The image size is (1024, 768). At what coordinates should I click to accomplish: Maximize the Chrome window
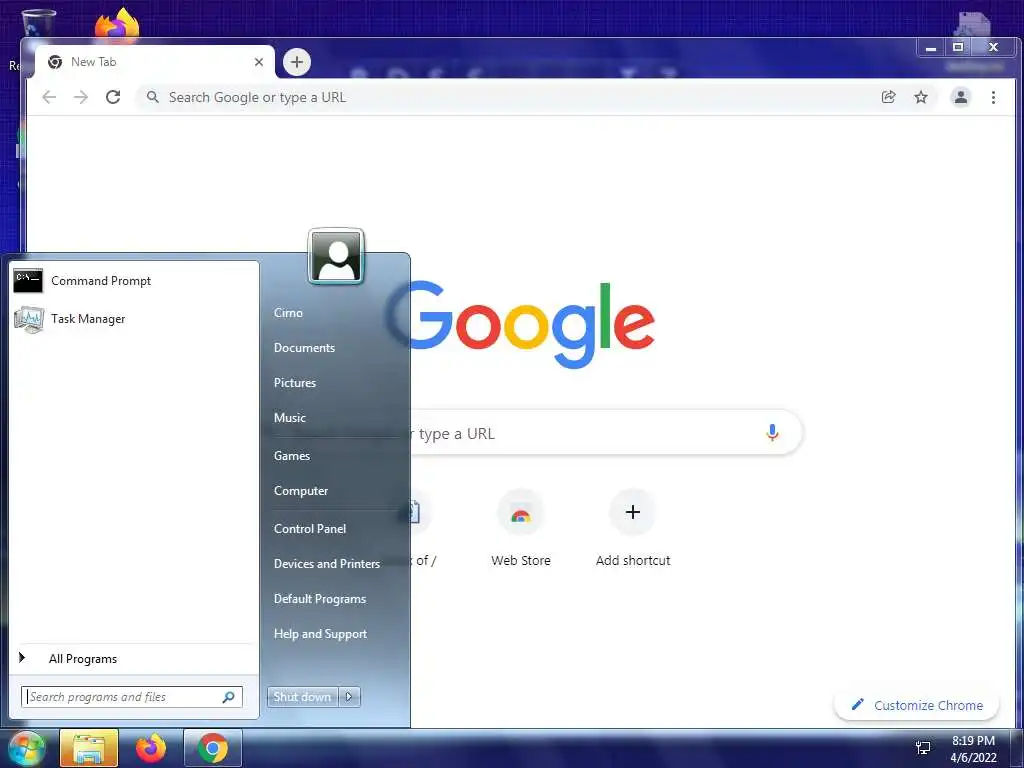tap(958, 48)
